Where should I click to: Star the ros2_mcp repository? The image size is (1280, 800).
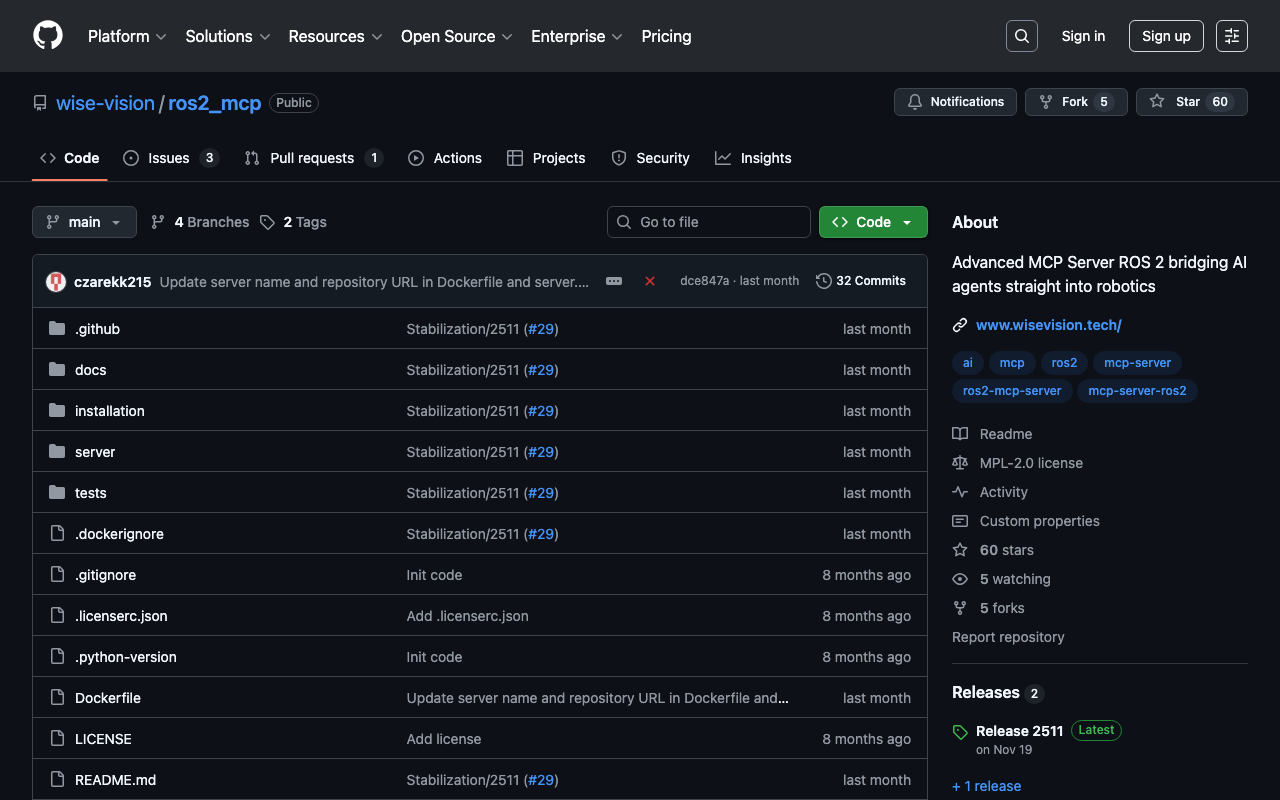pyautogui.click(x=1191, y=102)
